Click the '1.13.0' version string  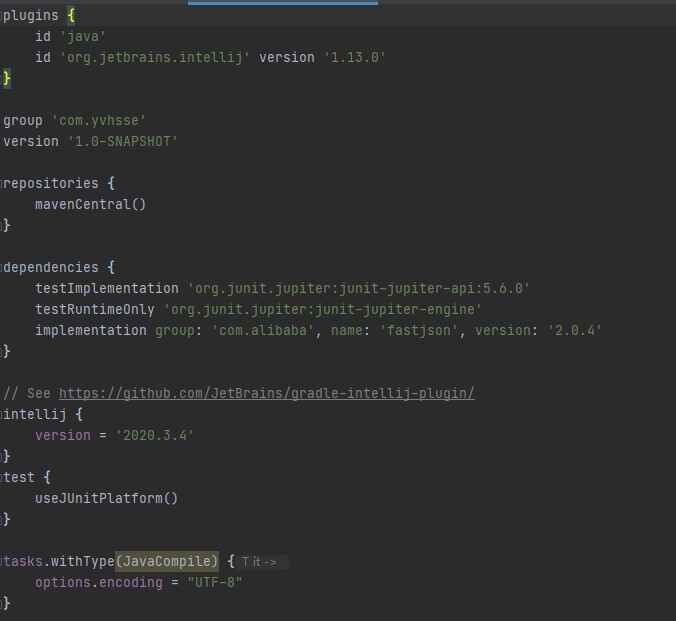(355, 57)
